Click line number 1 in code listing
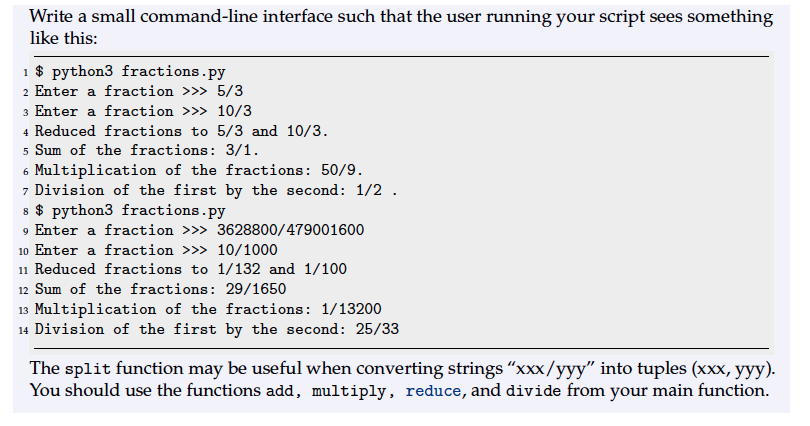The width and height of the screenshot is (810, 426). (x=25, y=72)
